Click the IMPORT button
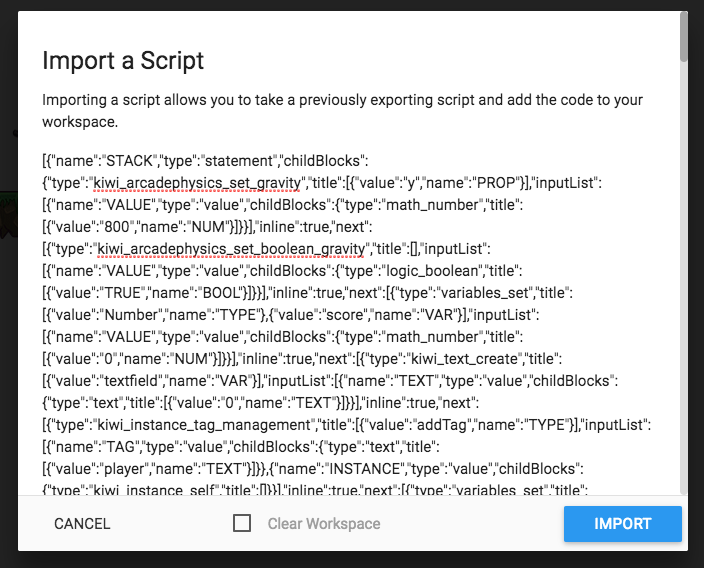This screenshot has width=704, height=568. [622, 524]
